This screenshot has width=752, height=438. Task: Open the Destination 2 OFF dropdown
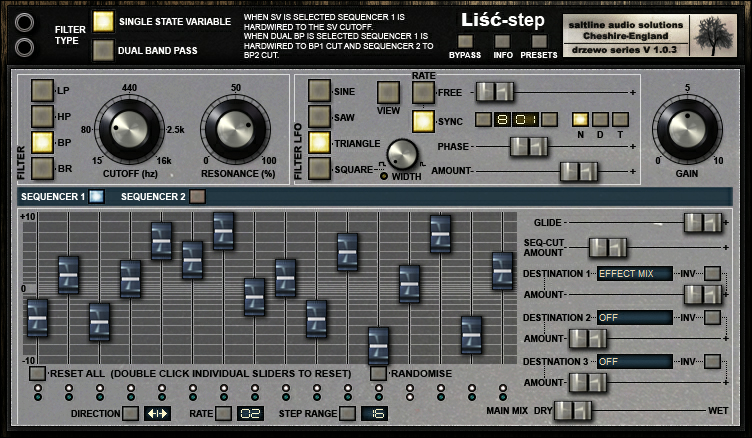[x=634, y=318]
